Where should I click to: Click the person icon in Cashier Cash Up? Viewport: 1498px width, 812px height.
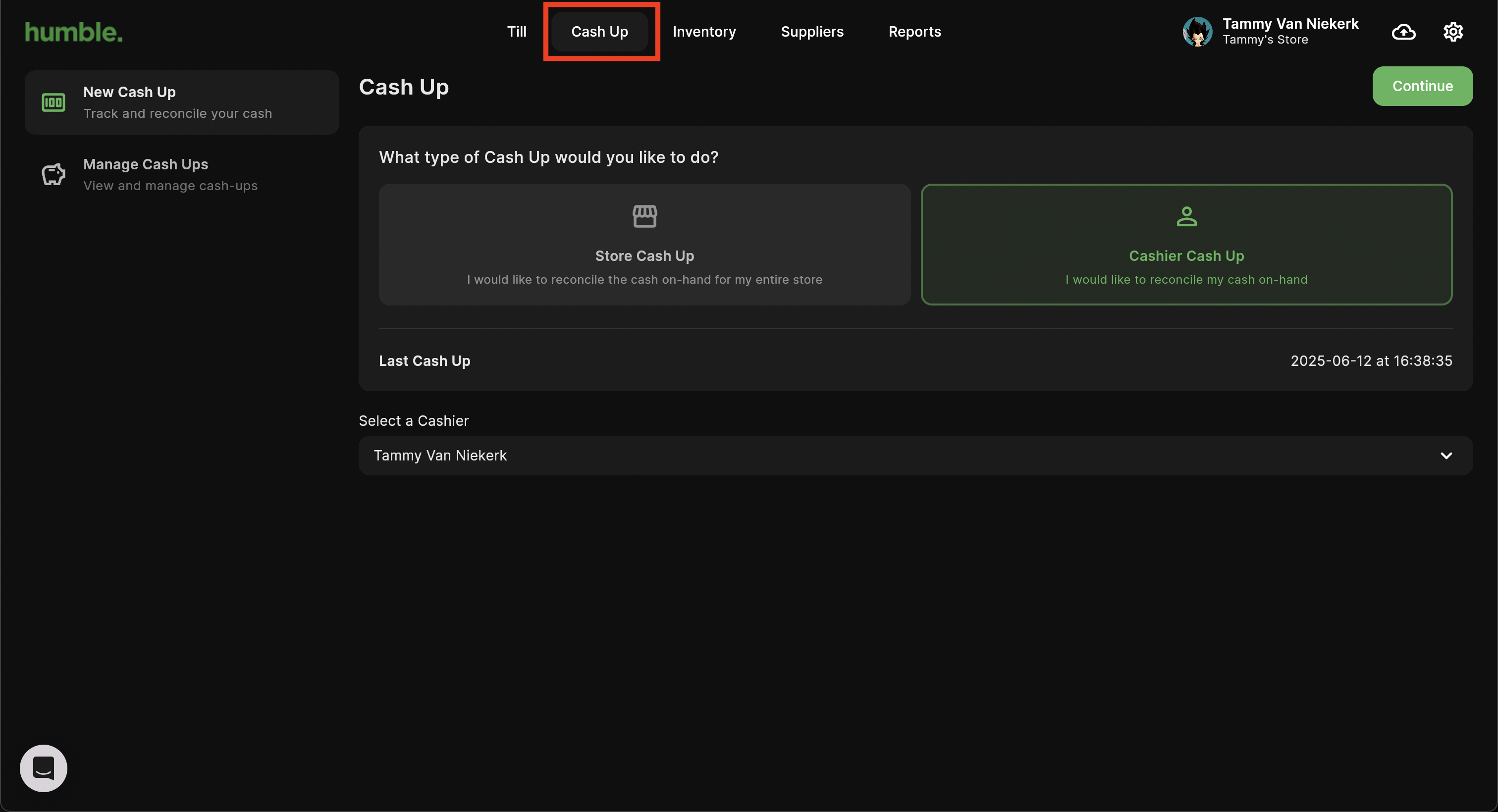pos(1186,216)
